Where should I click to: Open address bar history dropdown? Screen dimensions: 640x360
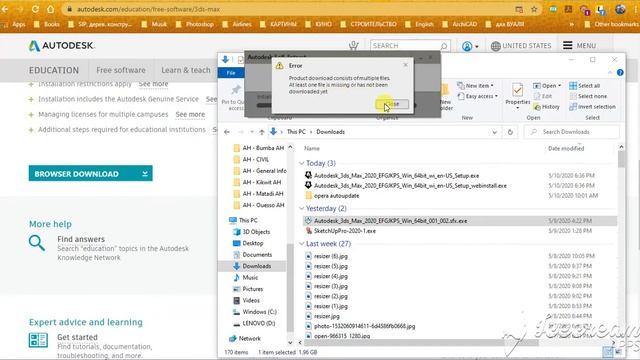point(494,132)
